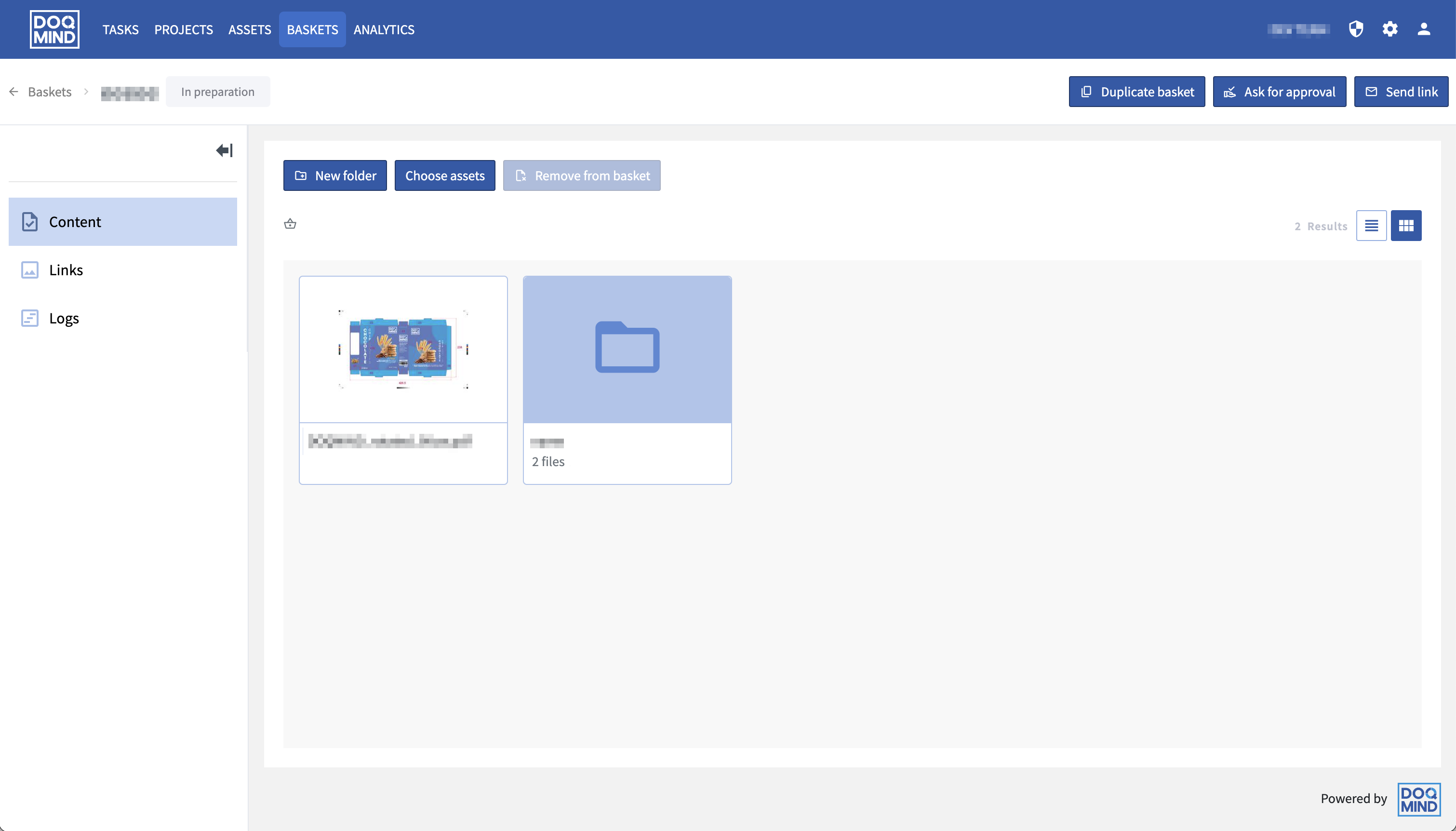Open the chocolate packaging PDF thumbnail
This screenshot has width=1456, height=831.
[x=403, y=349]
